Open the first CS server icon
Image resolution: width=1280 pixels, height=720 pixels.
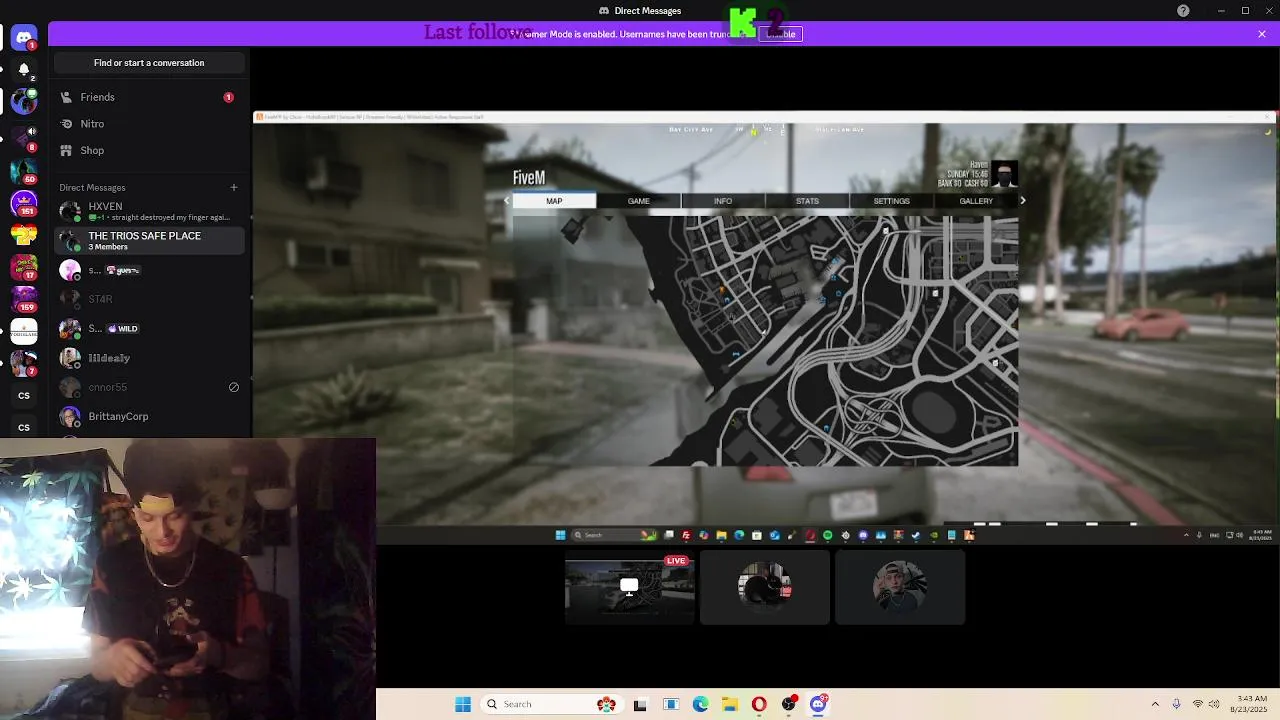[x=24, y=395]
